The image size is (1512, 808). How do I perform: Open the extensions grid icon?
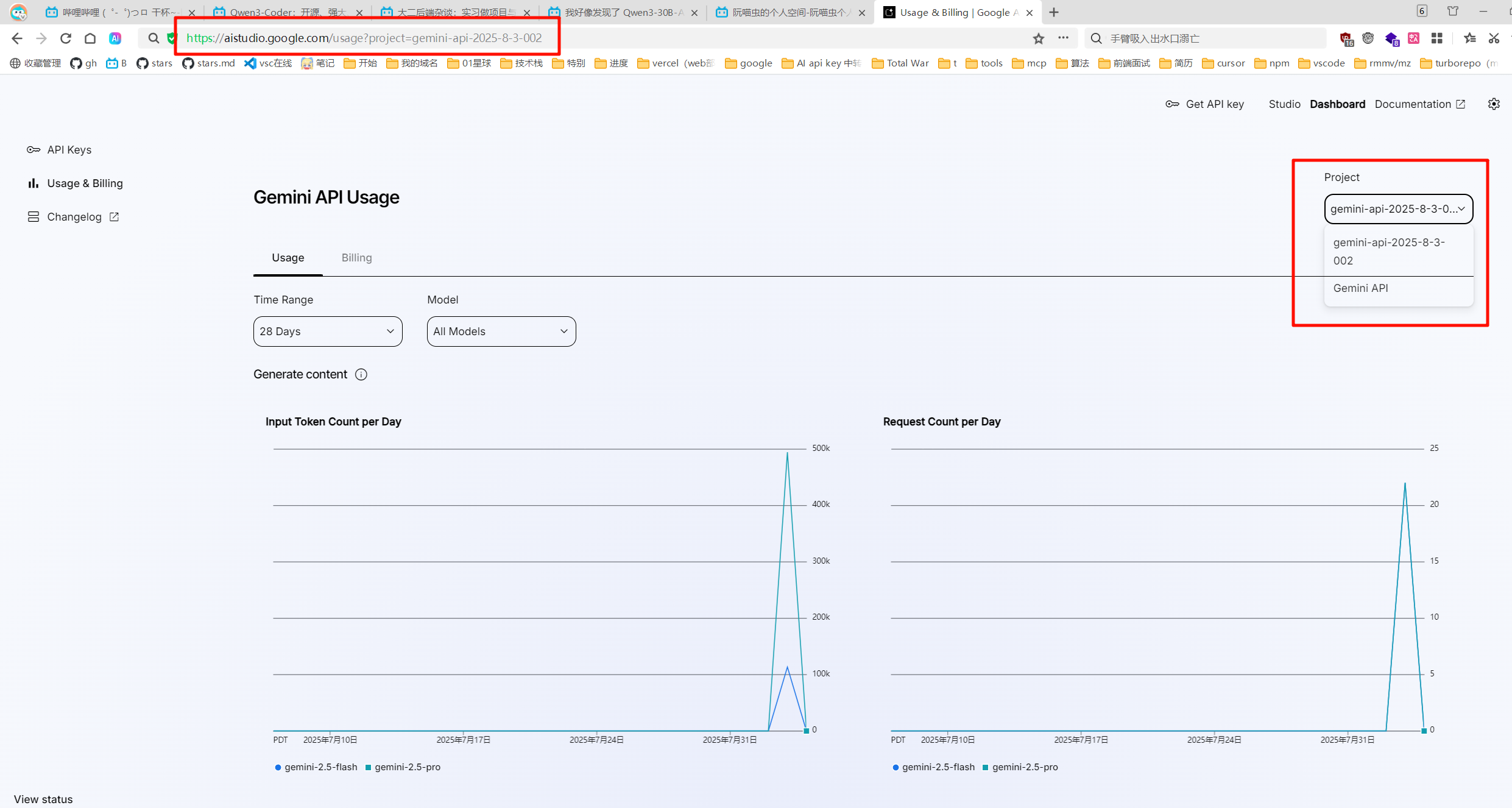click(1437, 38)
